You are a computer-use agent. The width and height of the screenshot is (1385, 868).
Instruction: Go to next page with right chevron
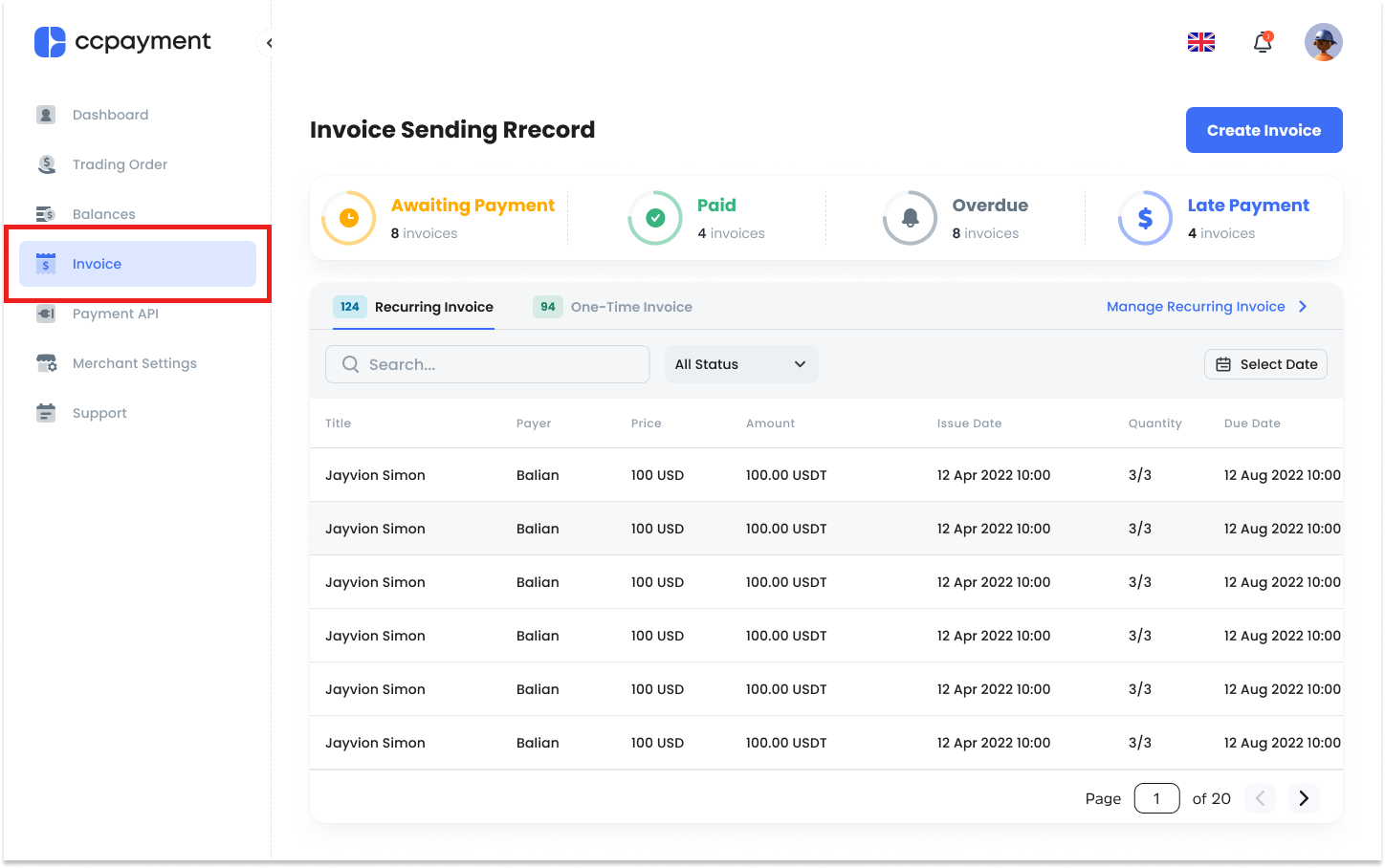pos(1304,798)
